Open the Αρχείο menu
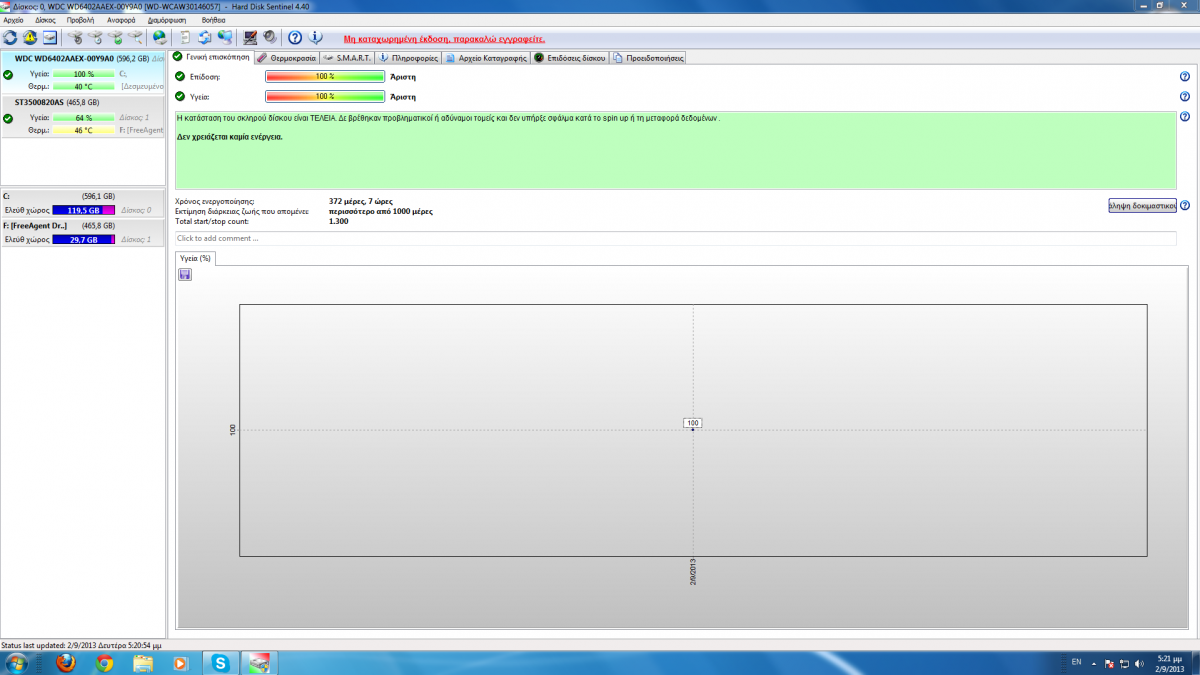Image resolution: width=1200 pixels, height=675 pixels. 14,20
